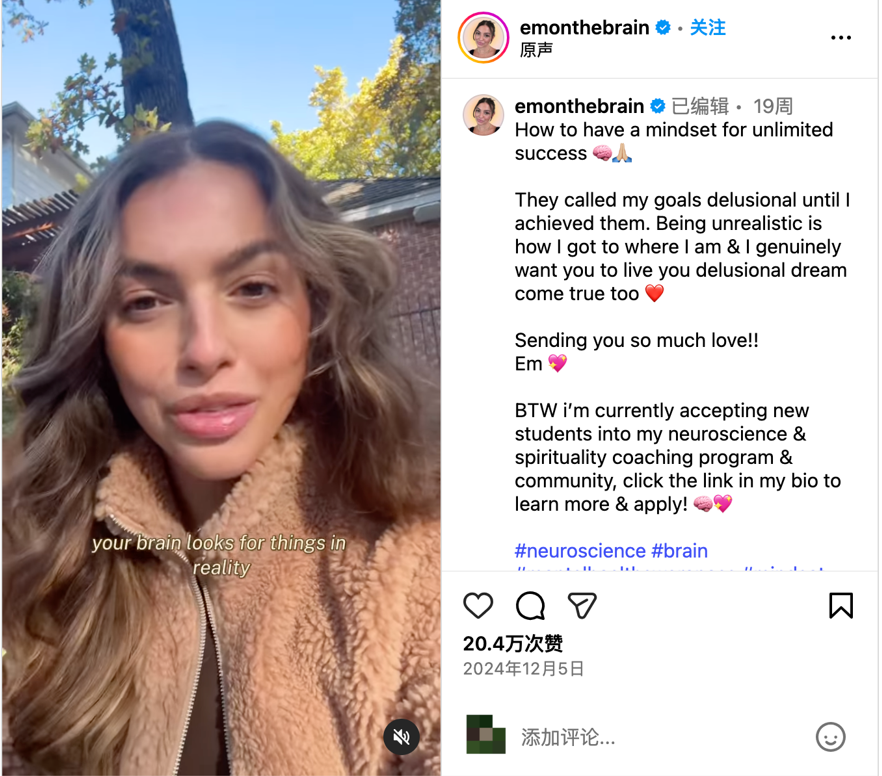The height and width of the screenshot is (776, 882).
Task: Open emonthebrain story from header avatar
Action: coord(483,38)
